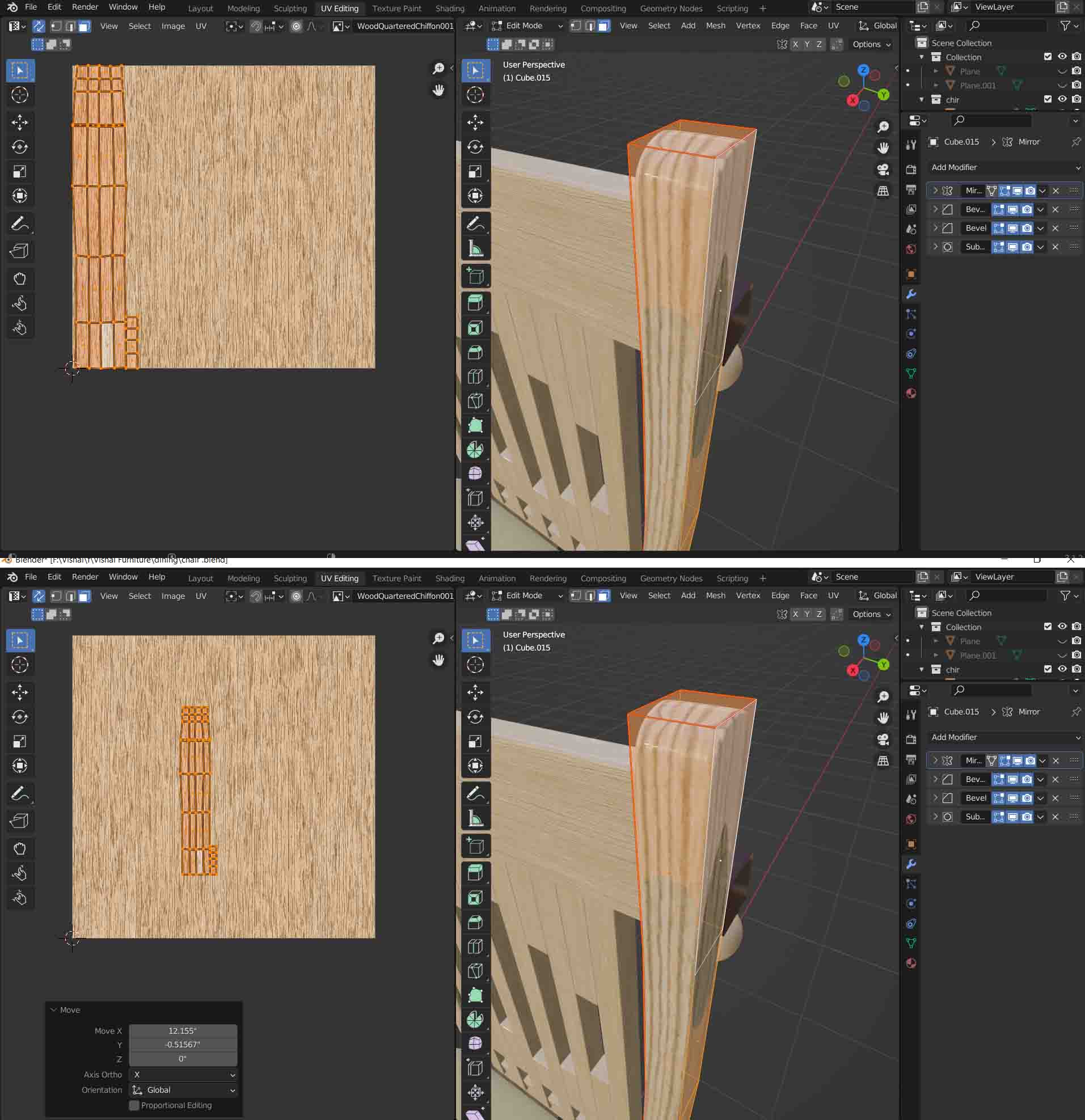1085x1120 pixels.
Task: Select the Move tool in the UV editor toolbar
Action: (20, 122)
